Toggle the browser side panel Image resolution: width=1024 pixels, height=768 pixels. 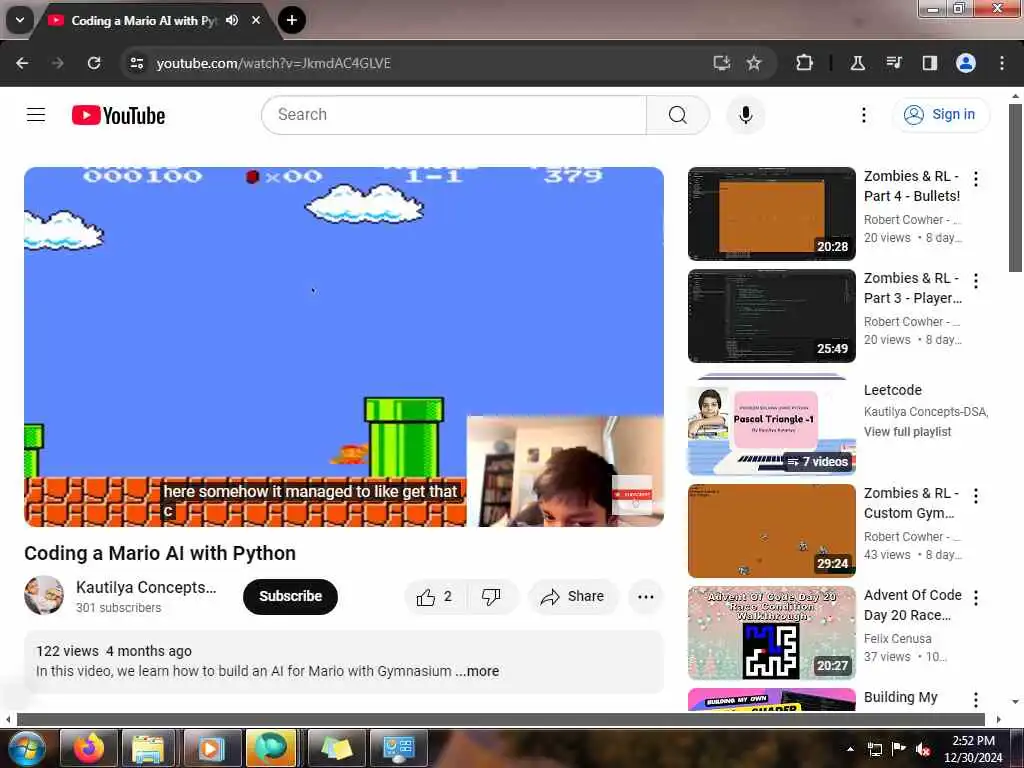click(929, 63)
